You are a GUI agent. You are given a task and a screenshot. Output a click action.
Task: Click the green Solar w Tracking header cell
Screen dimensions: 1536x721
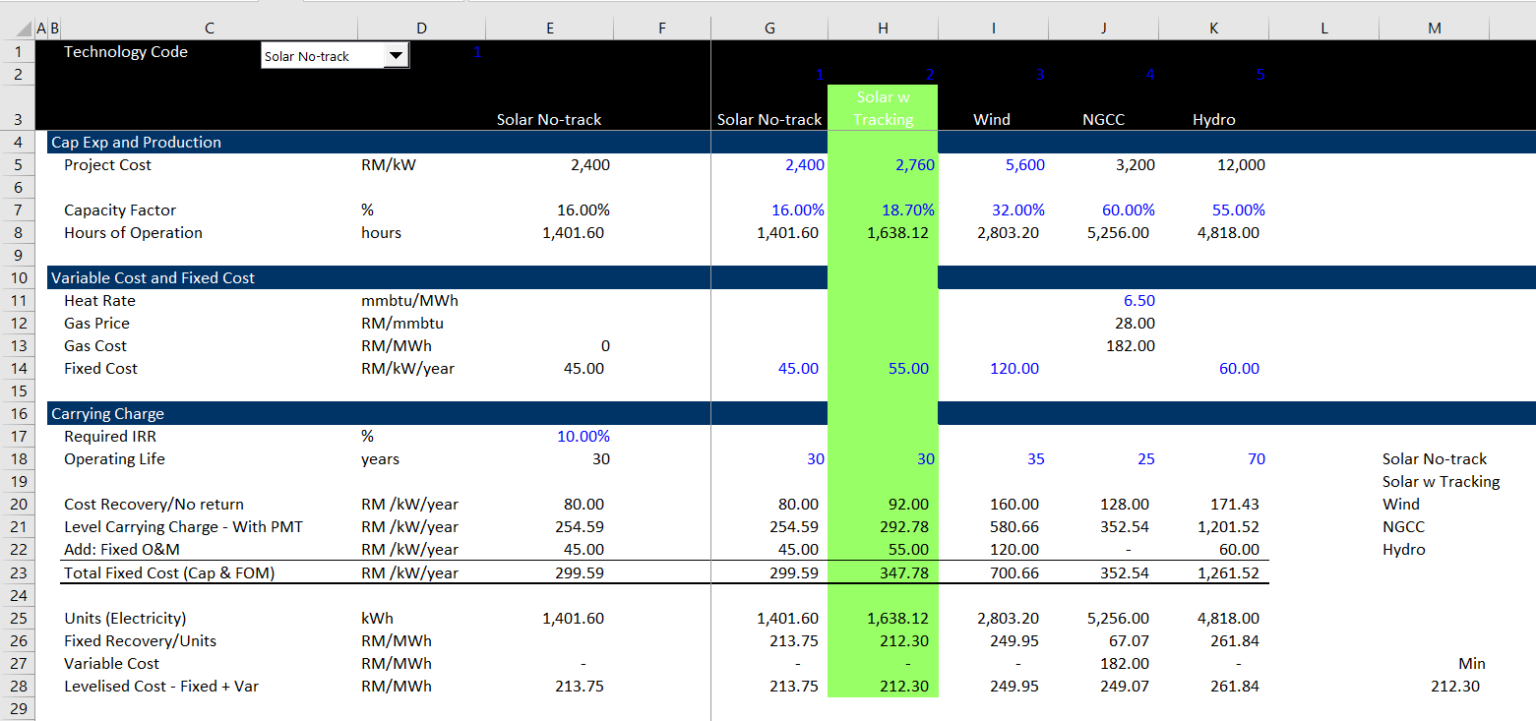[x=883, y=109]
